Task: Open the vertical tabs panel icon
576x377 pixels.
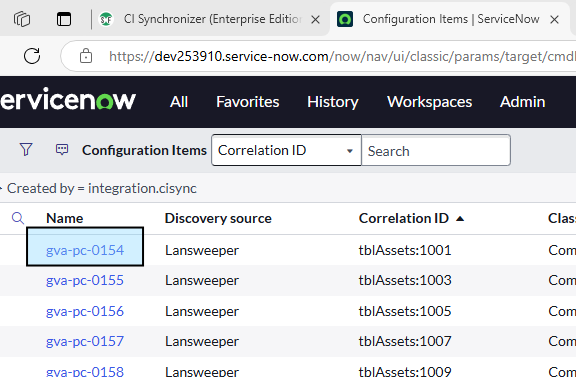Action: 64,19
